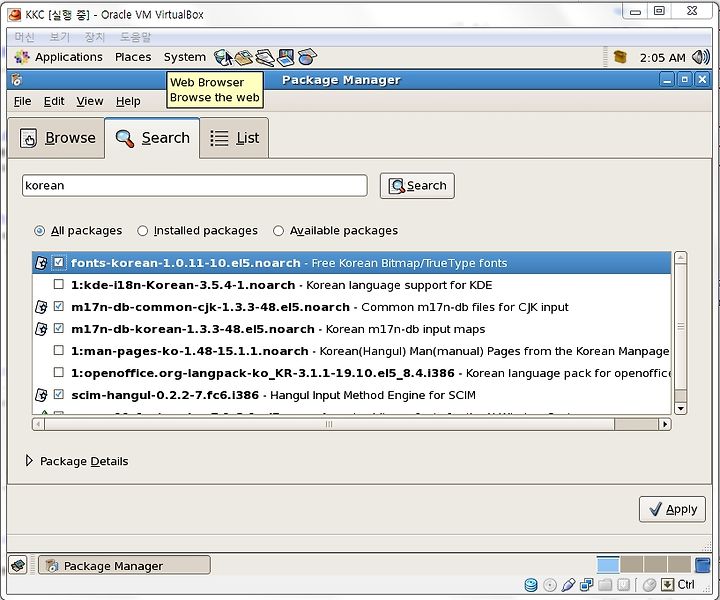Open the Email client launcher in panel

point(244,57)
